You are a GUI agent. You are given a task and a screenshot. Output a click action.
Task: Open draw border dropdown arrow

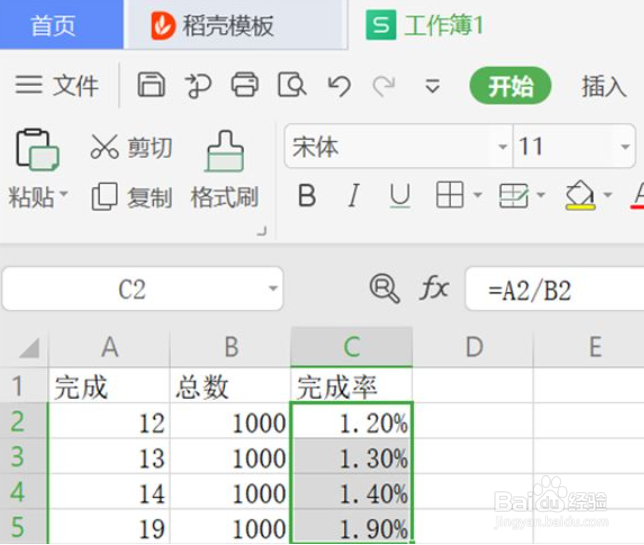coord(541,195)
